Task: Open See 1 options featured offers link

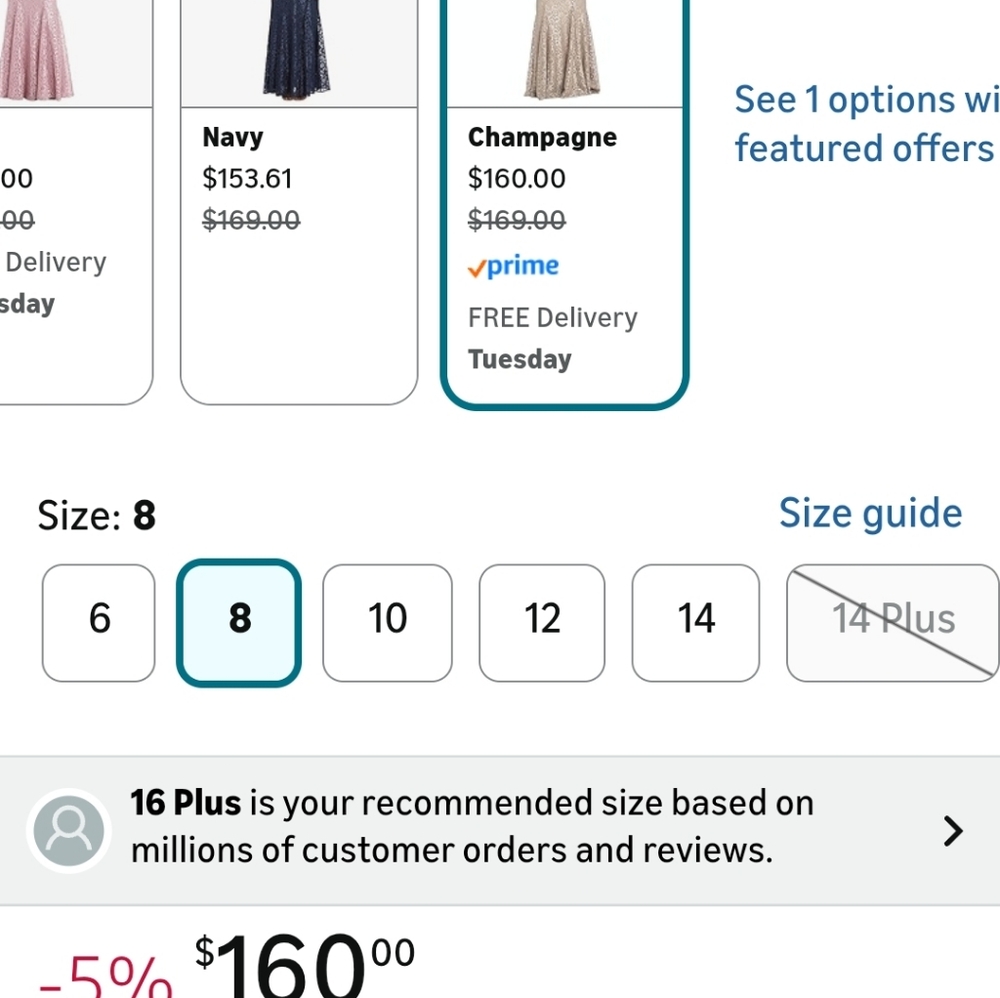Action: point(867,124)
